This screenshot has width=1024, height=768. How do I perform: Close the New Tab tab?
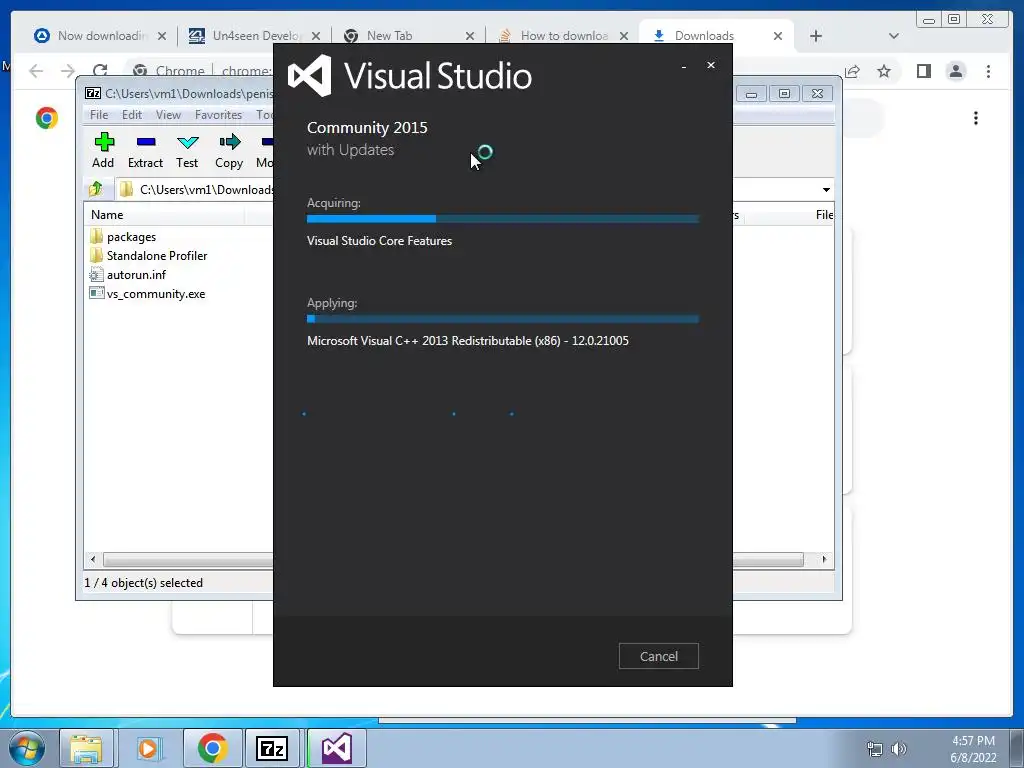coord(470,36)
